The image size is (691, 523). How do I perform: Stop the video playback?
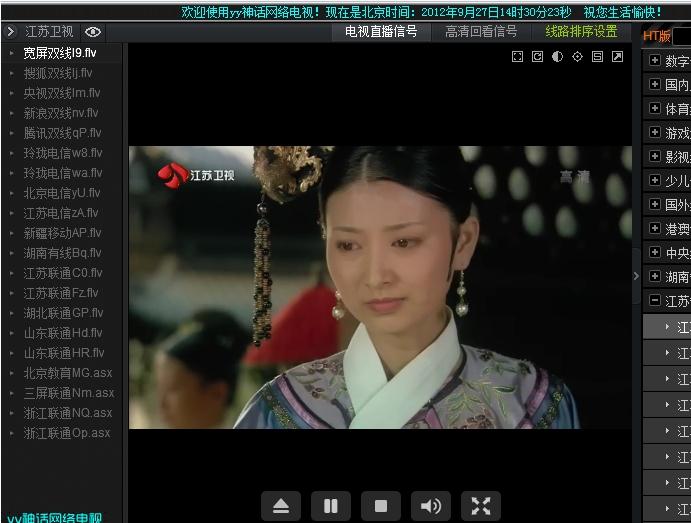pyautogui.click(x=381, y=506)
